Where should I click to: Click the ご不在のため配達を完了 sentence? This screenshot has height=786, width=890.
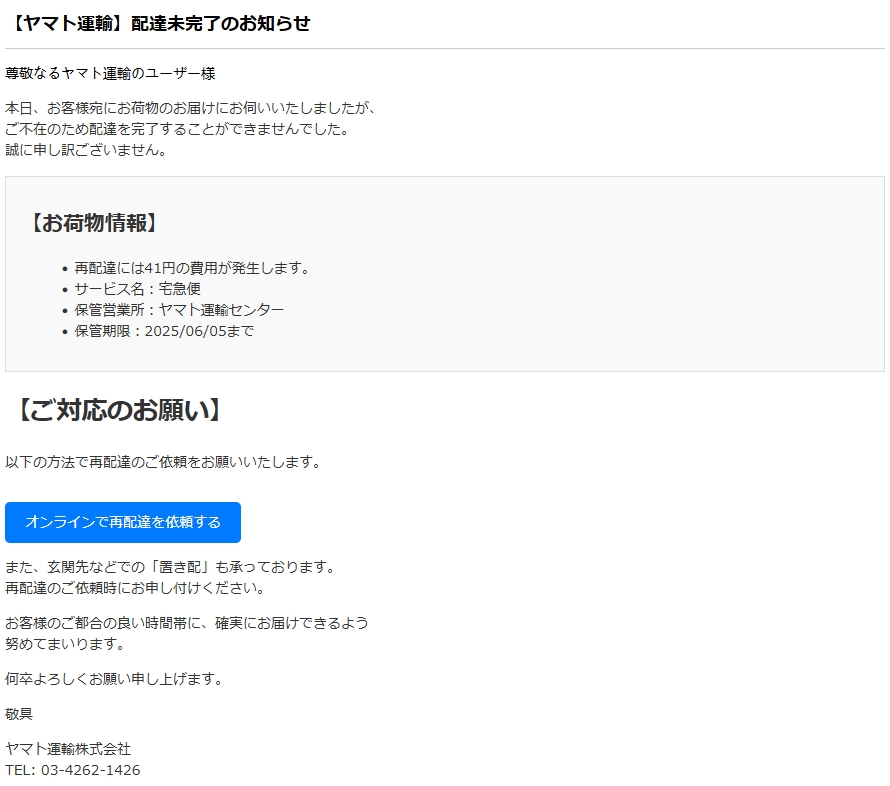[176, 129]
